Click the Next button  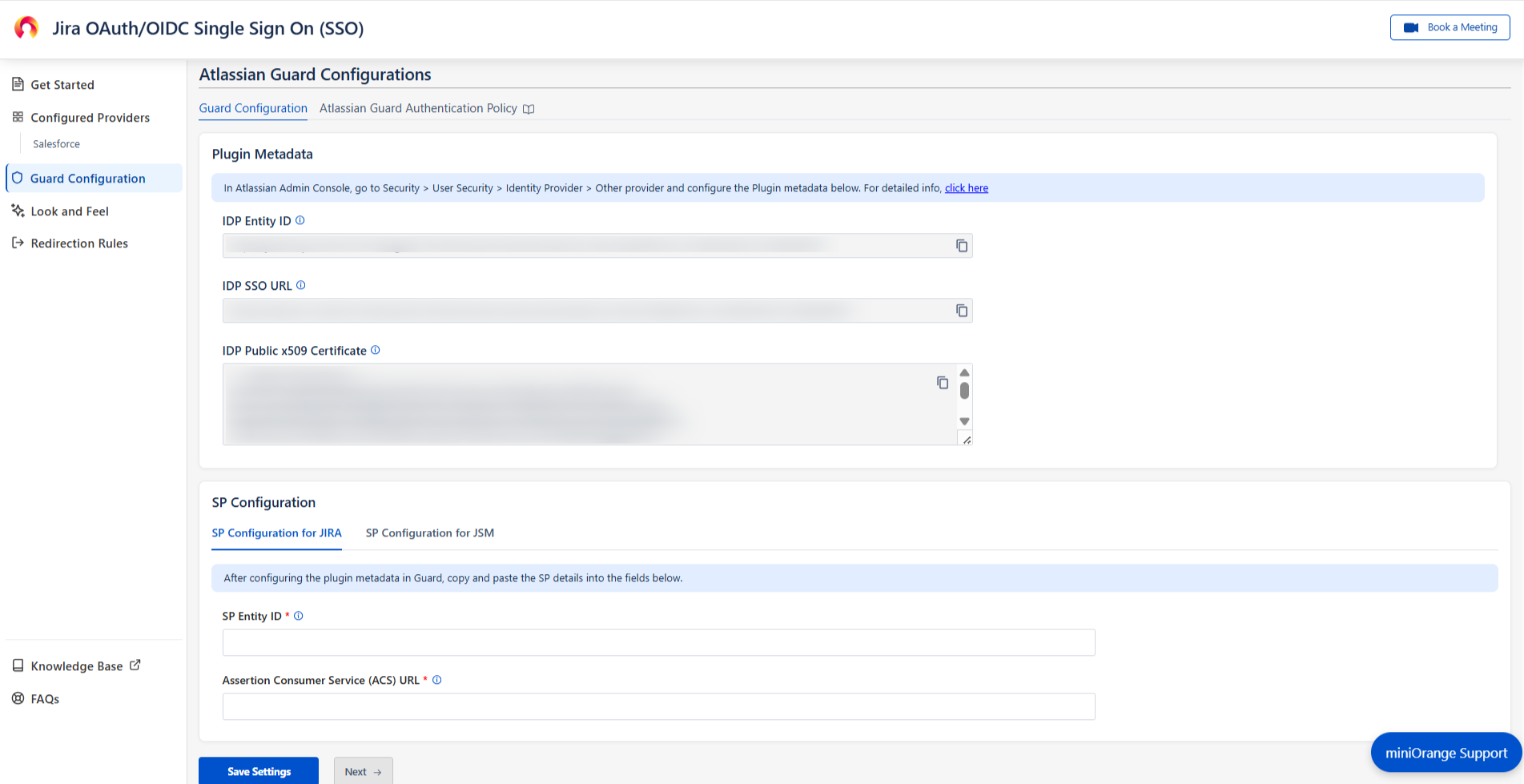click(x=363, y=771)
